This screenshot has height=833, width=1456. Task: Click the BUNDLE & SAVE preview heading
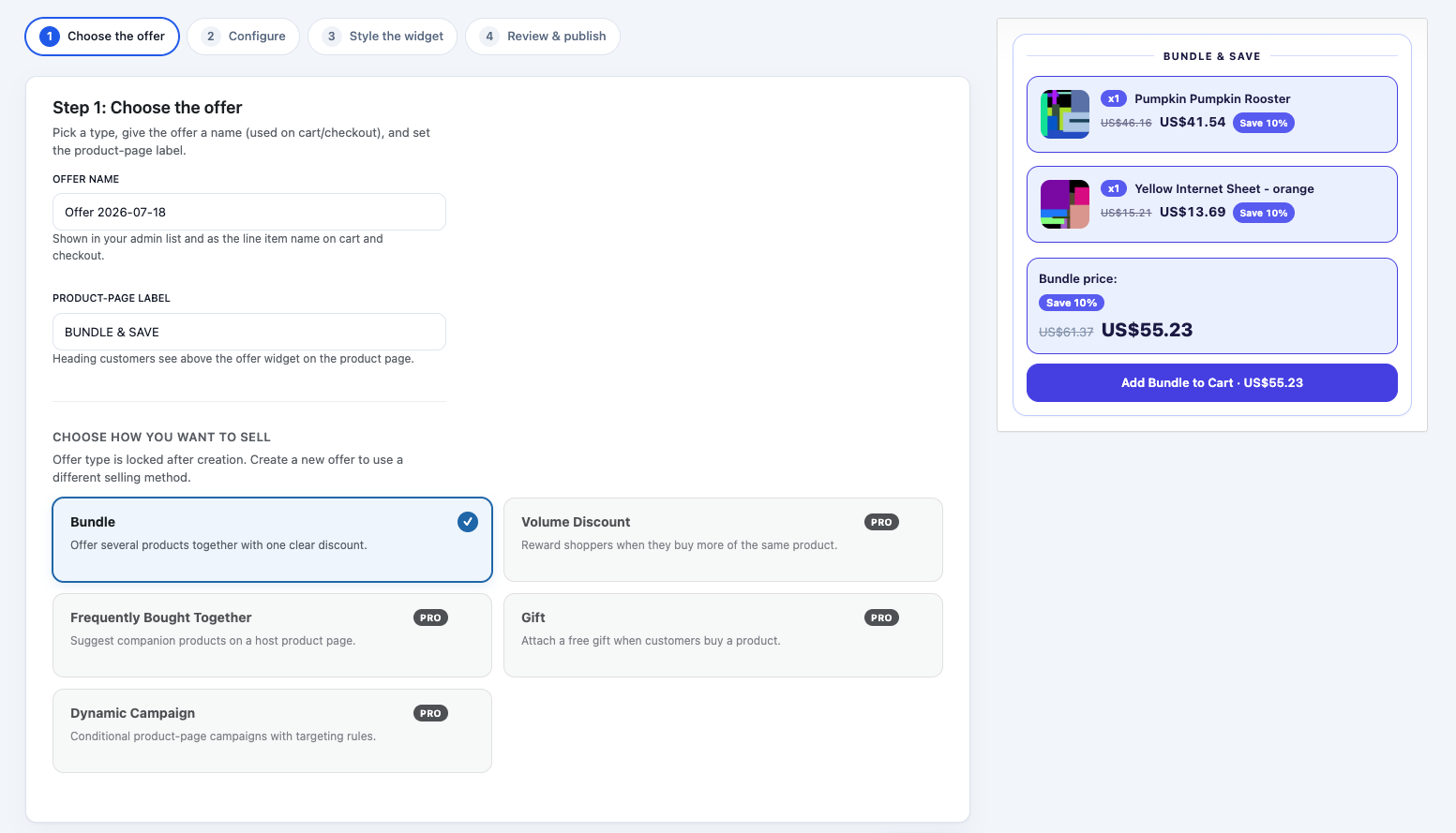(1212, 56)
